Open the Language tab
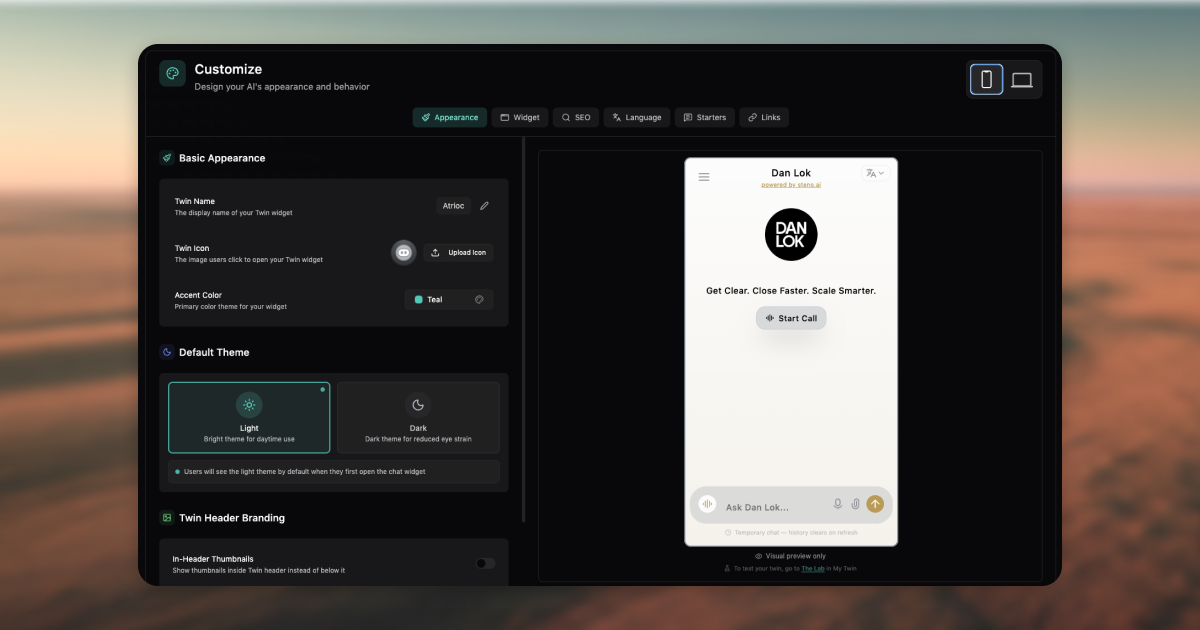Viewport: 1200px width, 630px height. (x=637, y=117)
